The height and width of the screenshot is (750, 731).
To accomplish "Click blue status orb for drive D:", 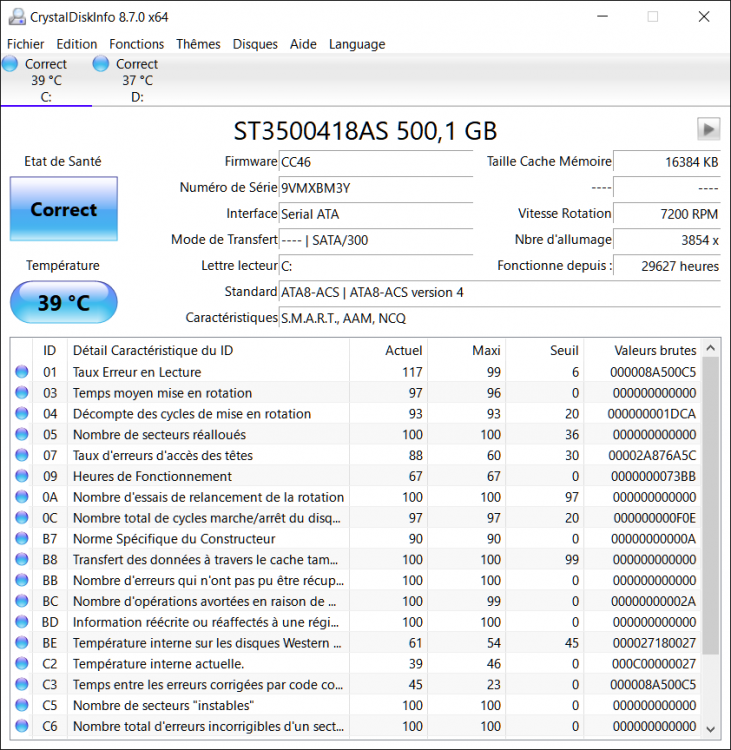I will pyautogui.click(x=101, y=64).
